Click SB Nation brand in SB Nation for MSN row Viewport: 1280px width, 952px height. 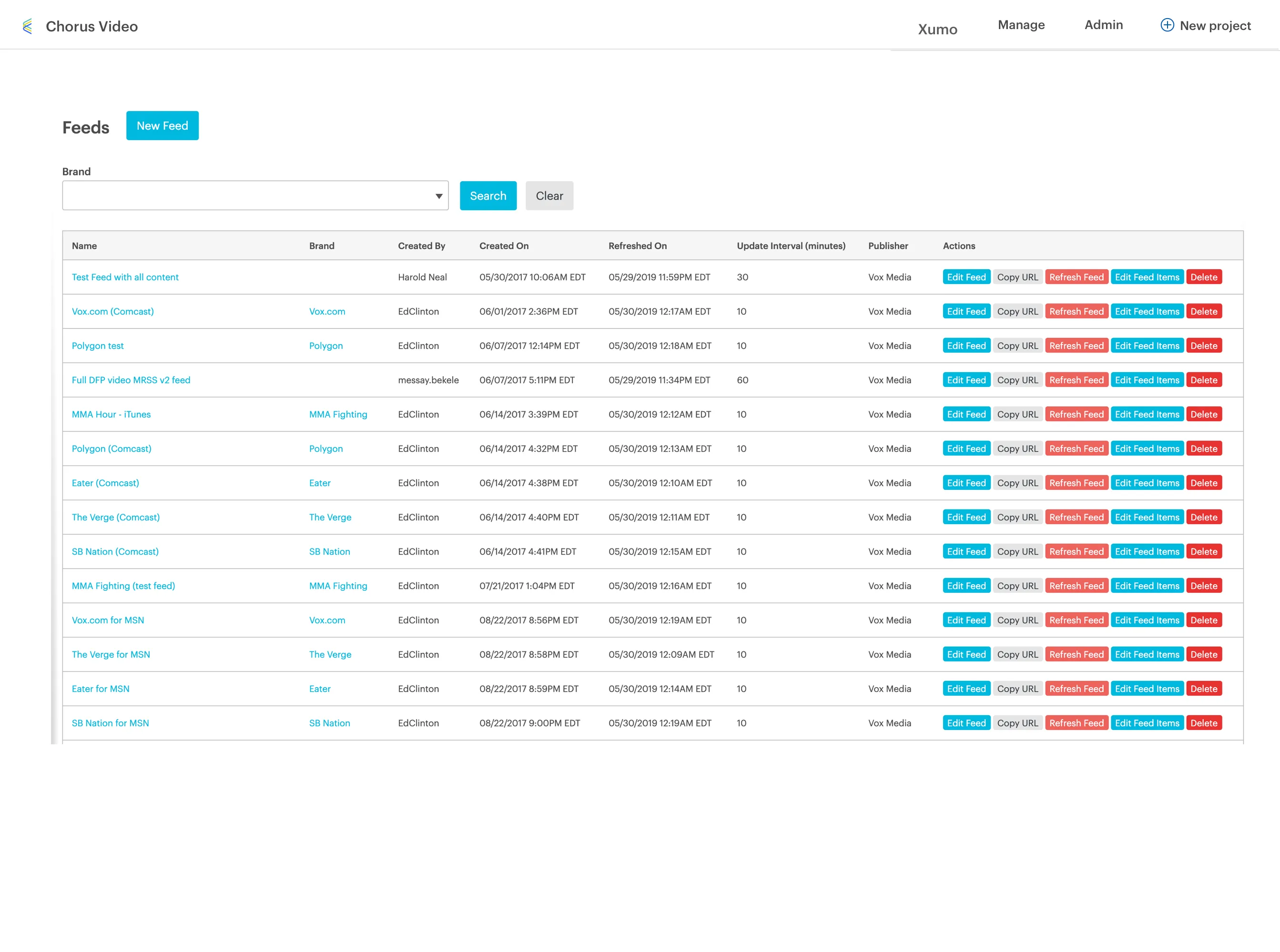coord(329,723)
